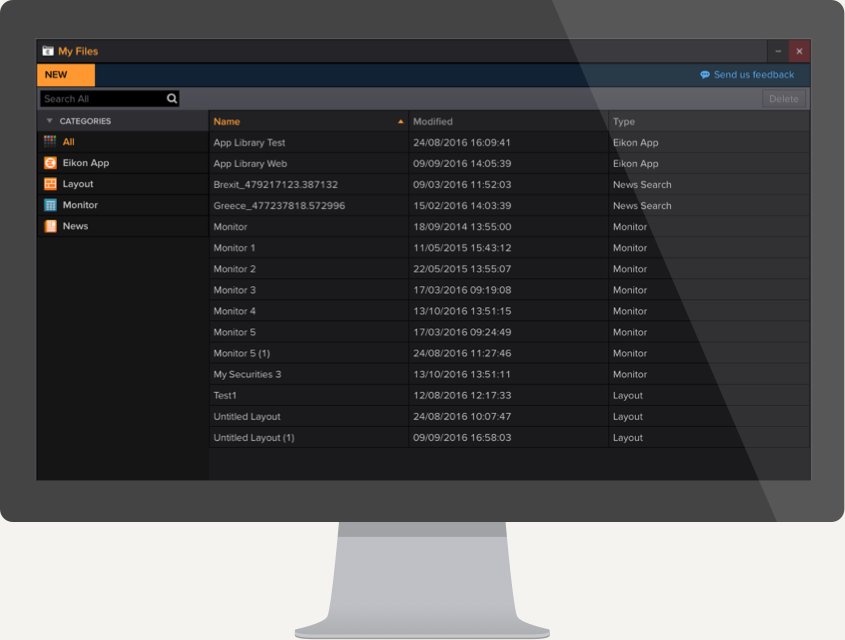Screen dimensions: 845x640
Task: Select the All categories grid icon
Action: pos(49,141)
